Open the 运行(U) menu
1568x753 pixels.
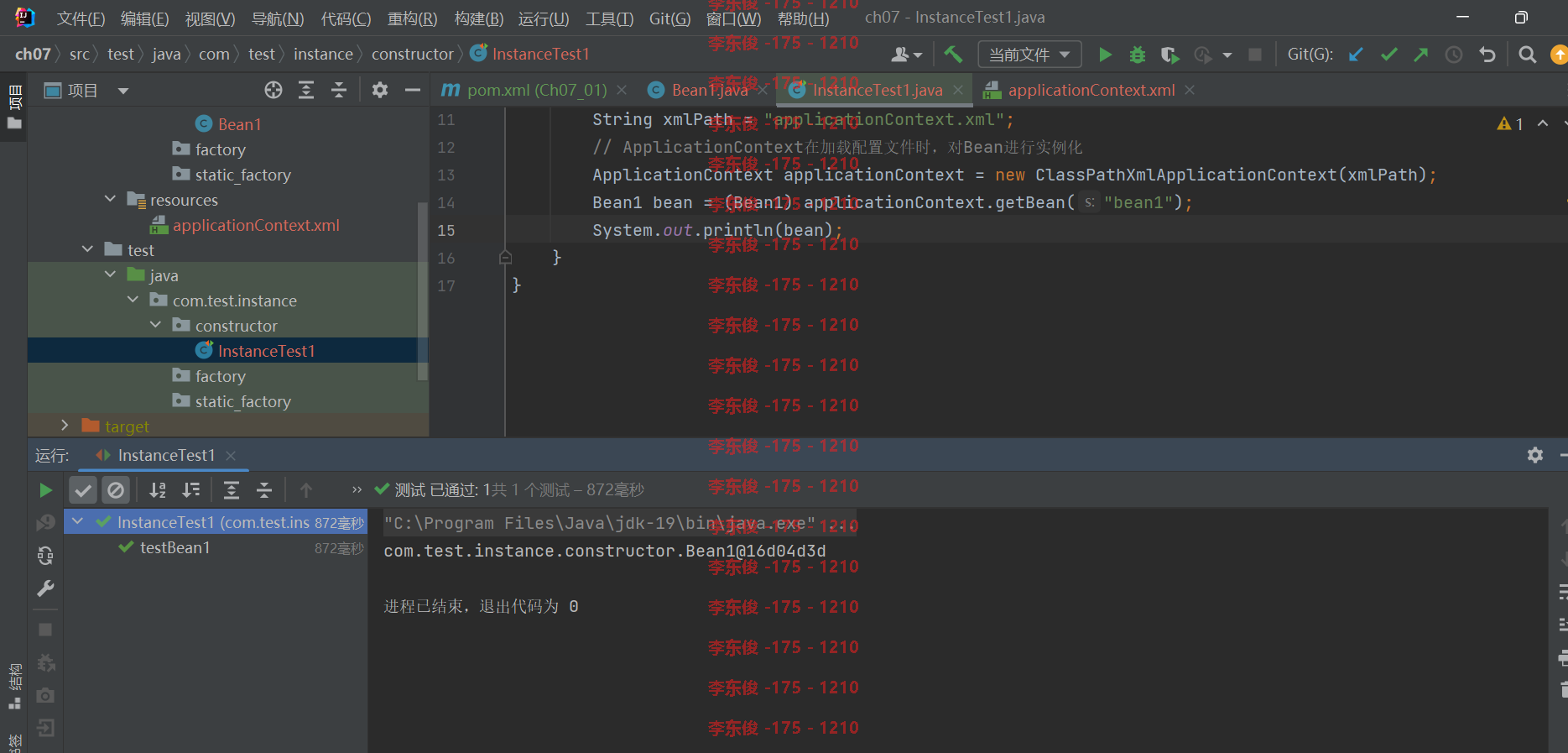pyautogui.click(x=544, y=18)
